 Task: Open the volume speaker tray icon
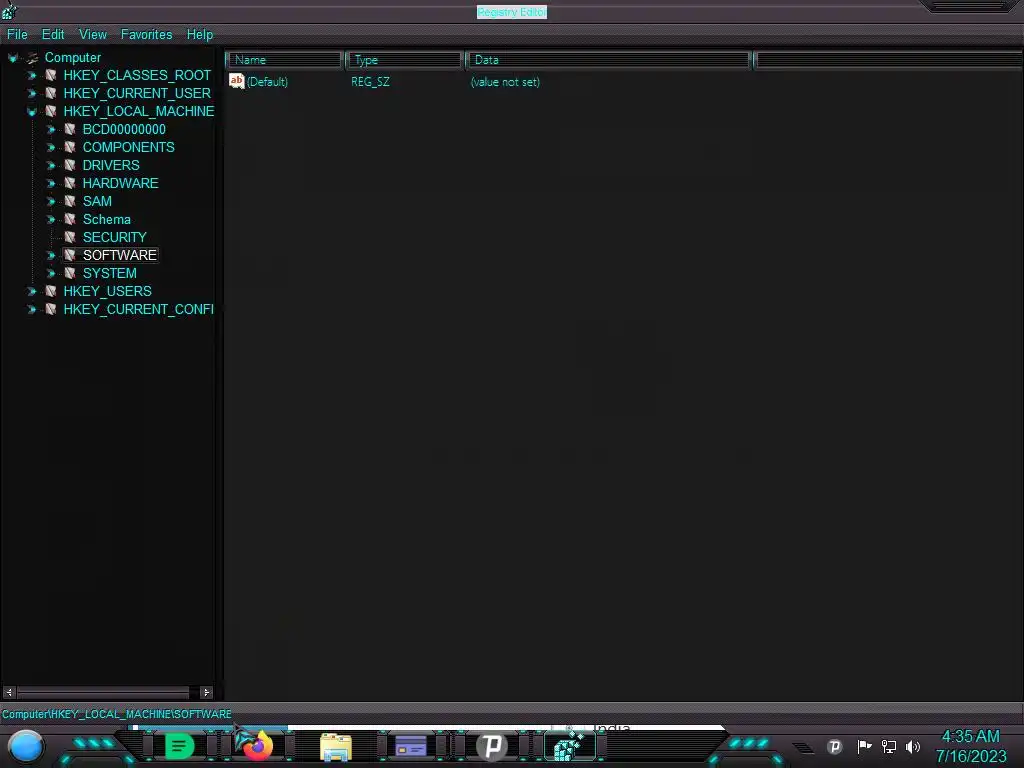(913, 746)
